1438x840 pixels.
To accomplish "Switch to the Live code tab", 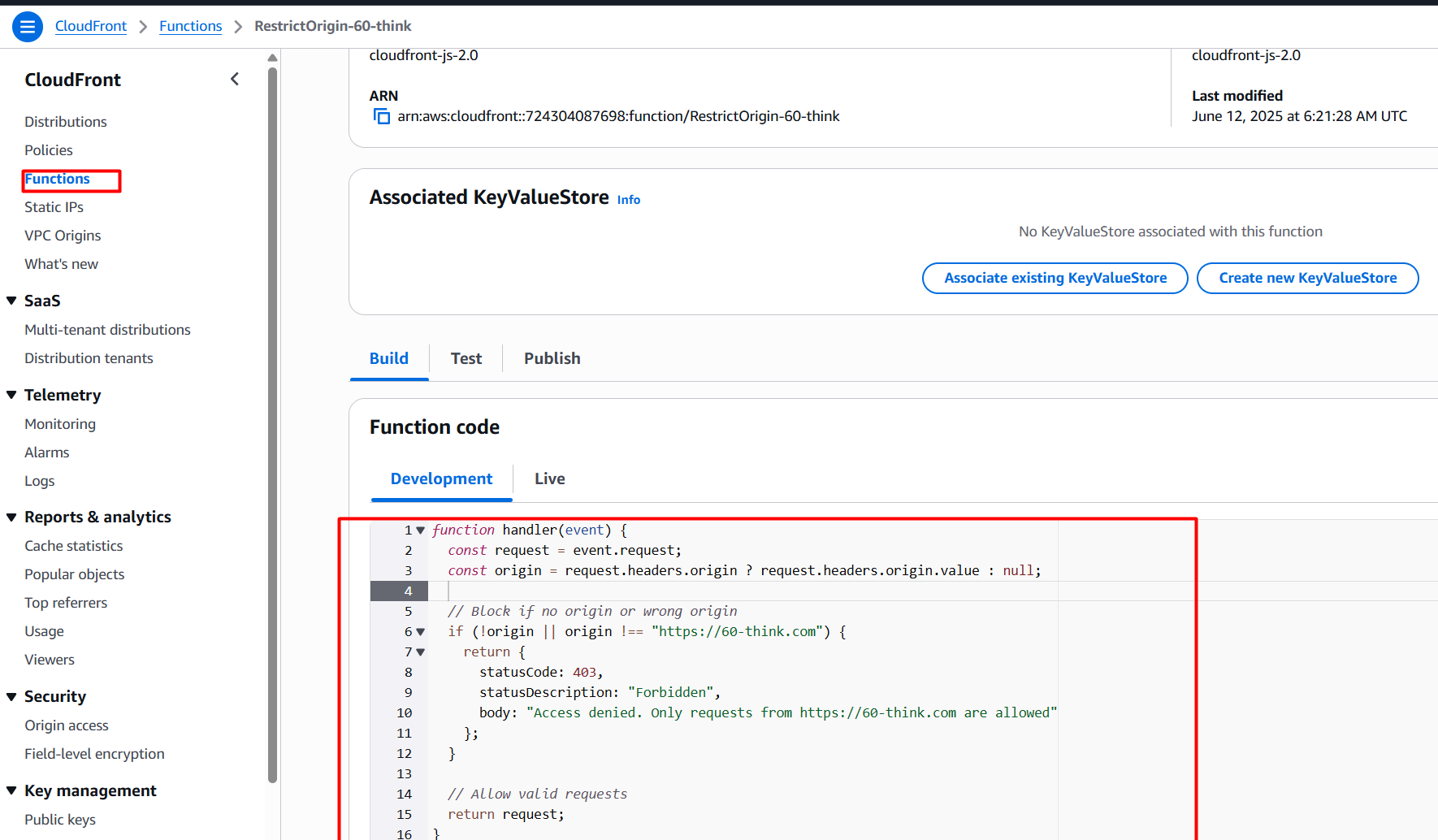I will tap(549, 478).
